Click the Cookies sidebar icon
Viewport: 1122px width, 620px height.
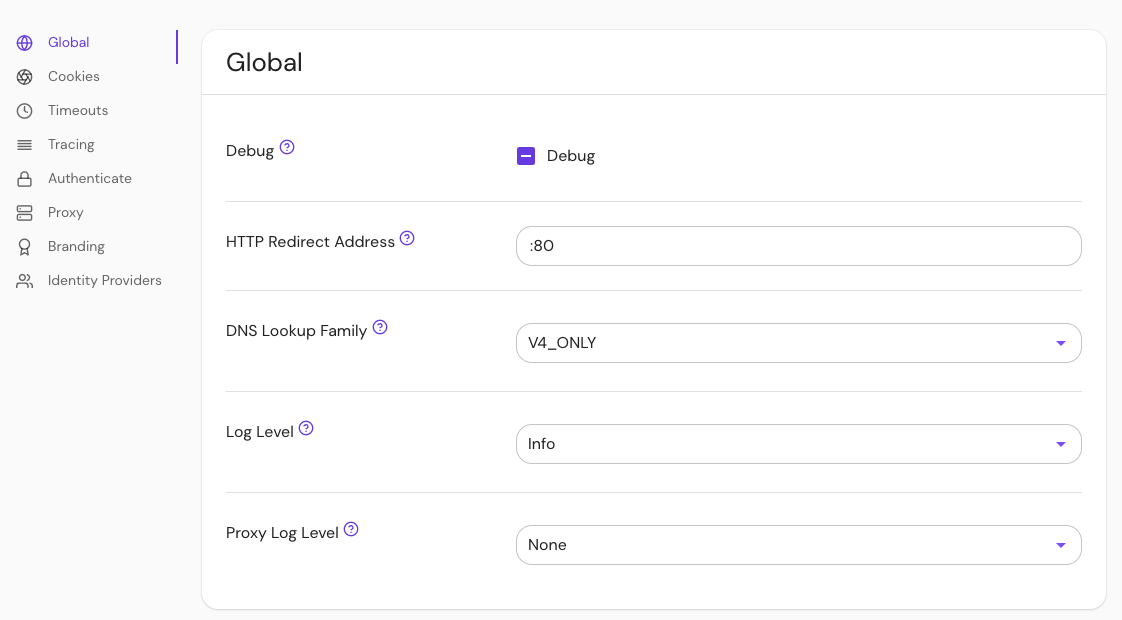24,77
